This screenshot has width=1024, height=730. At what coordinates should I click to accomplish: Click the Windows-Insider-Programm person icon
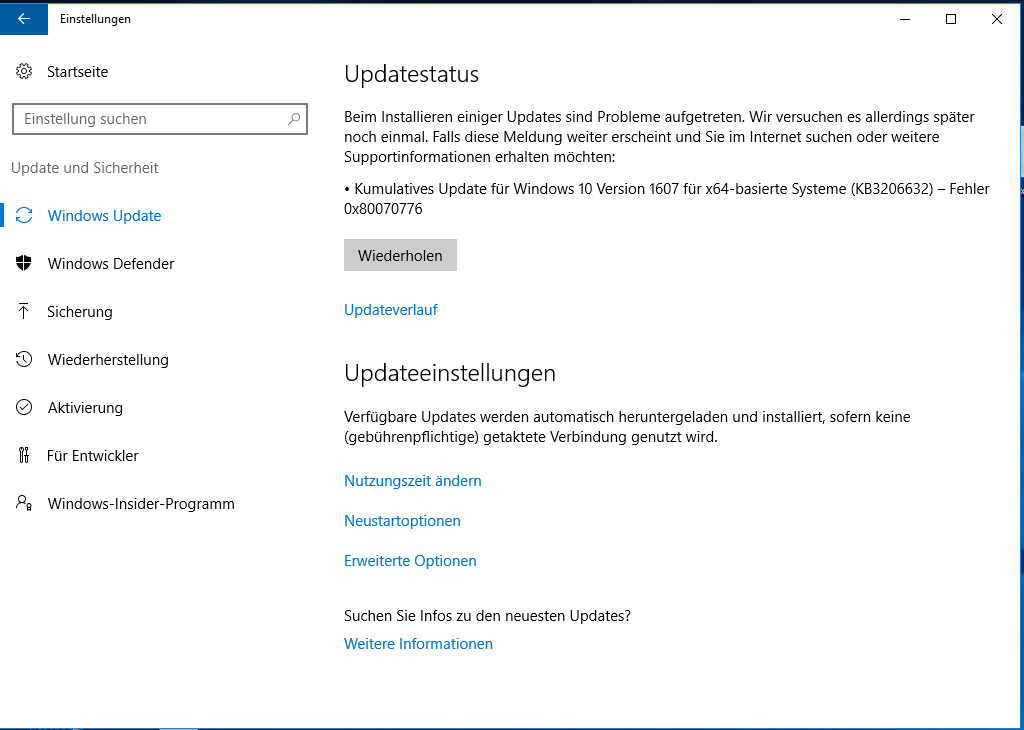pos(24,503)
